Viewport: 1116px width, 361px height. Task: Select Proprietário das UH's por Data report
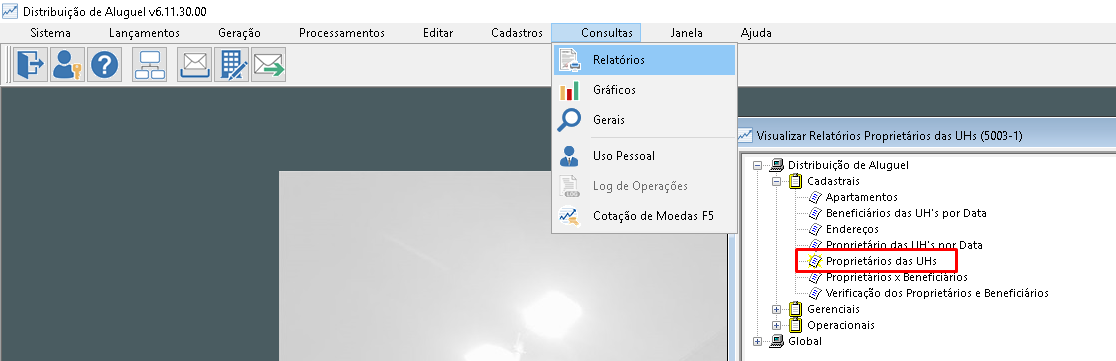tap(904, 245)
